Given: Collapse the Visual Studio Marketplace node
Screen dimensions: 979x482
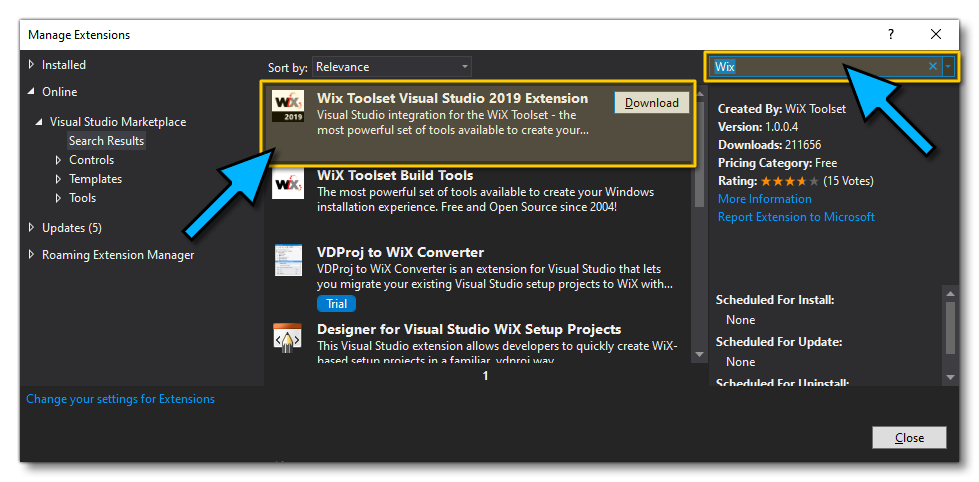Looking at the screenshot, I should tap(40, 122).
